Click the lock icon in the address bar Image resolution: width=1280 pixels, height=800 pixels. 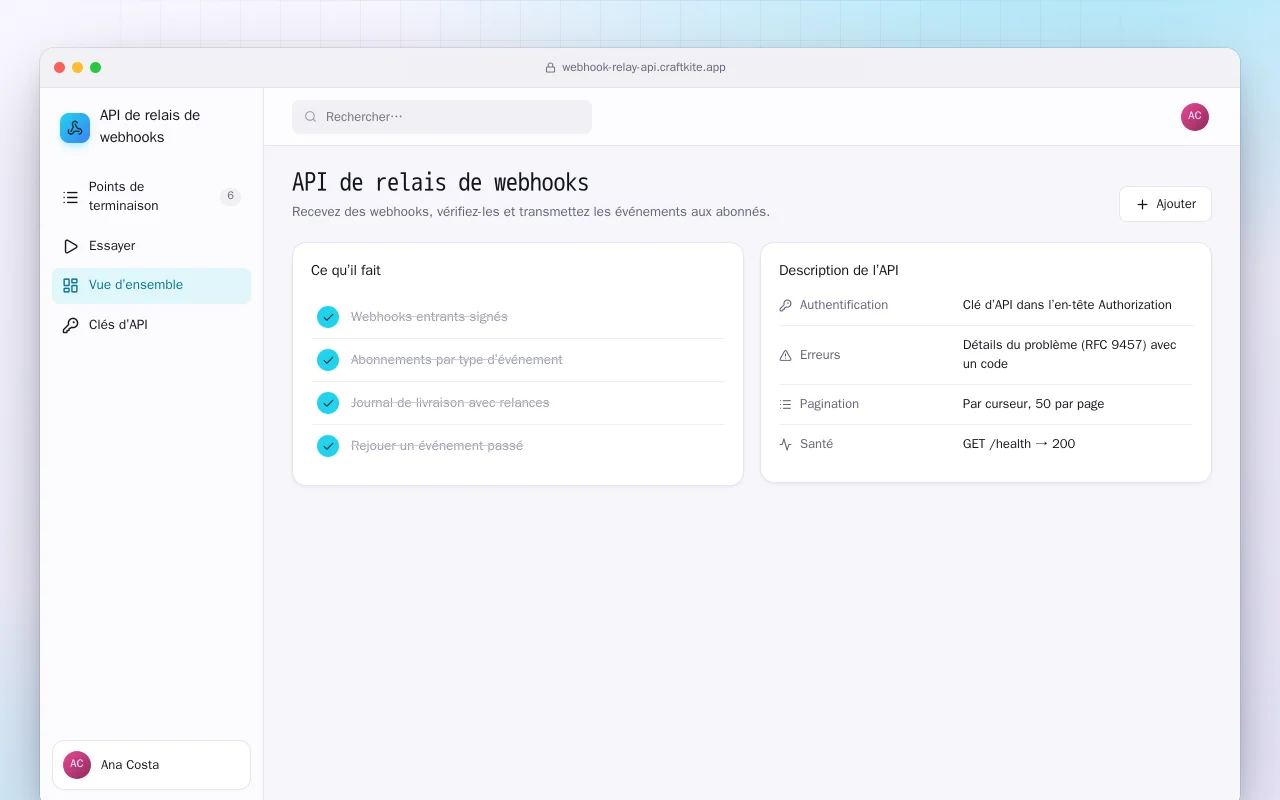550,68
